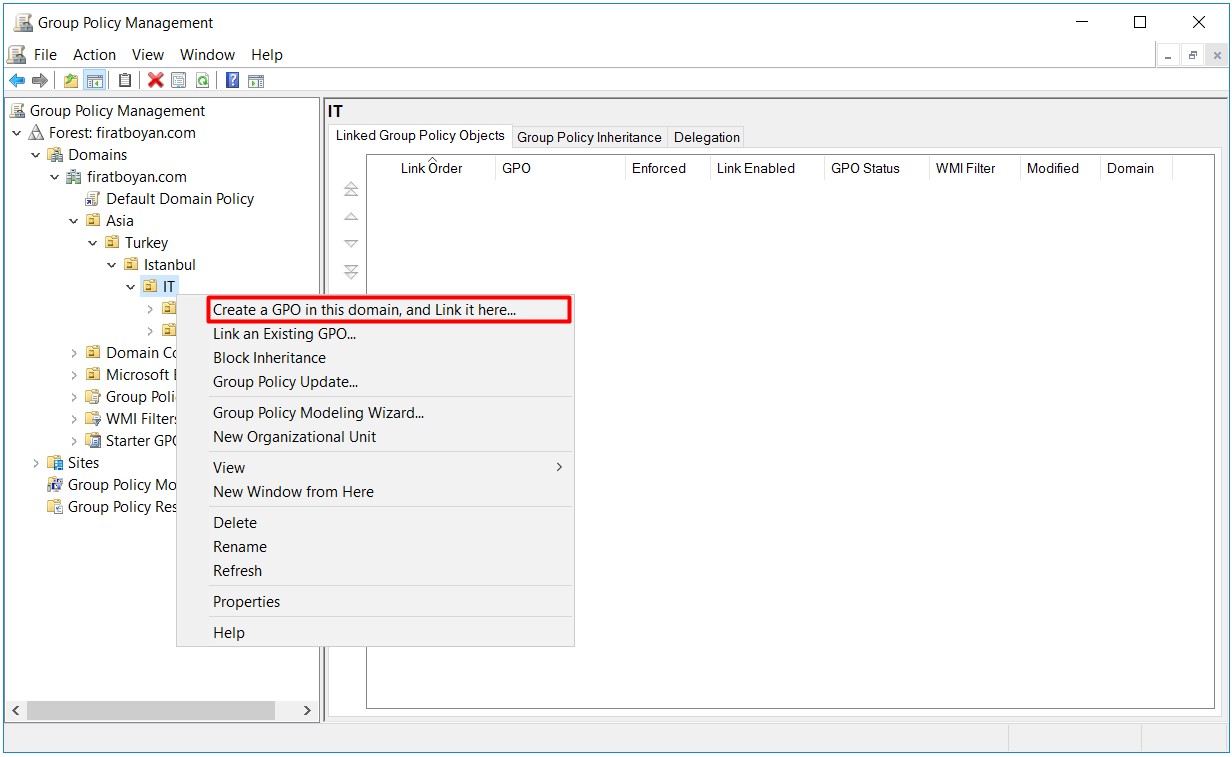The width and height of the screenshot is (1232, 757).
Task: Toggle Show/Hide Console Tree toolbar icon
Action: click(x=95, y=81)
